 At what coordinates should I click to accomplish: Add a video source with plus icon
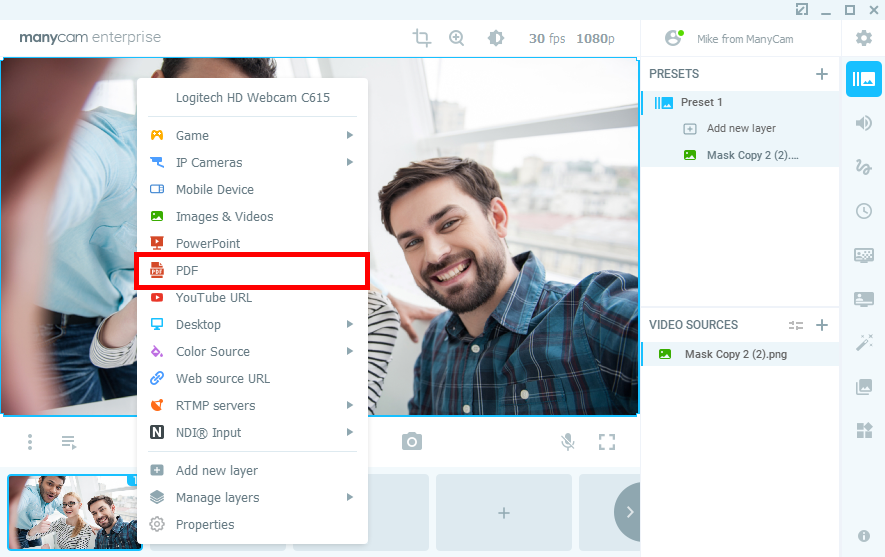[822, 325]
